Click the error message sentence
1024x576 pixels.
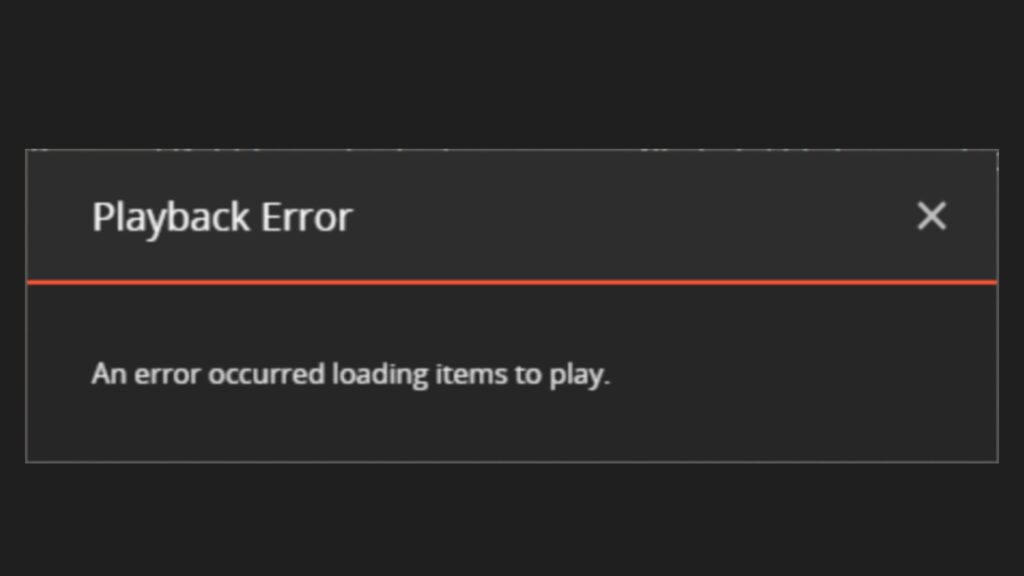pos(351,376)
